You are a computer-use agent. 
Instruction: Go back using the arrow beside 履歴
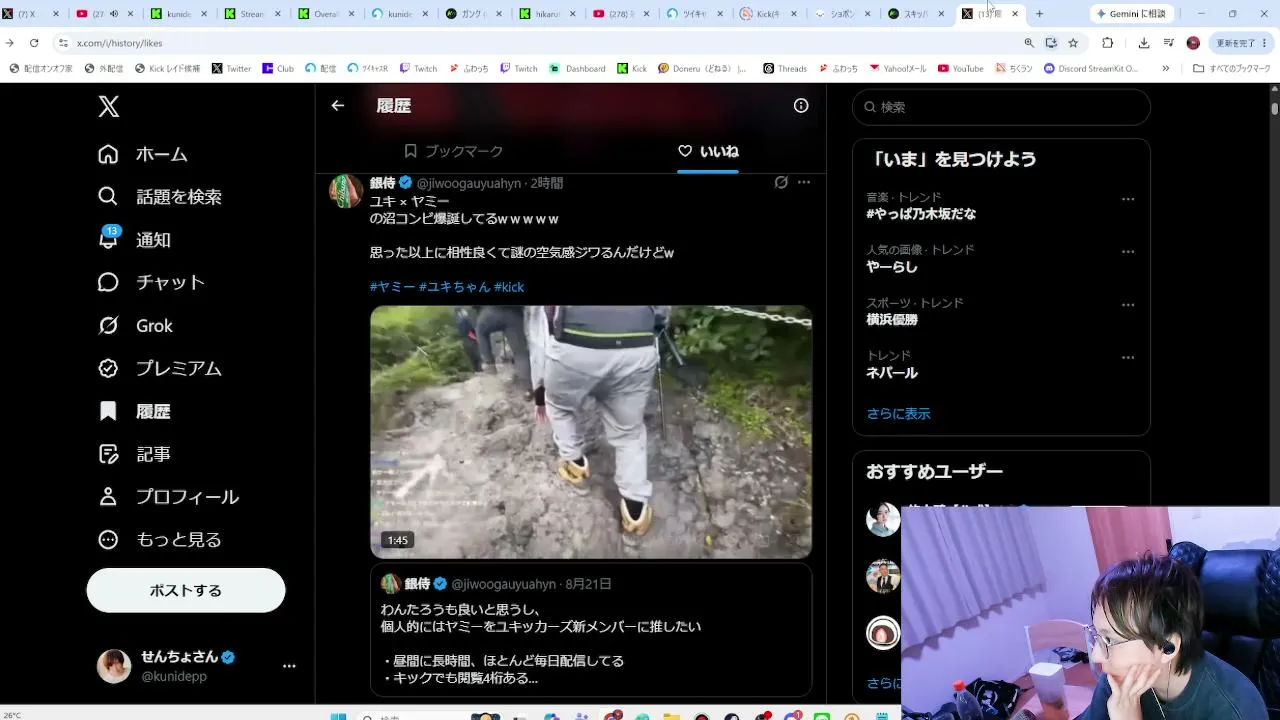point(338,105)
